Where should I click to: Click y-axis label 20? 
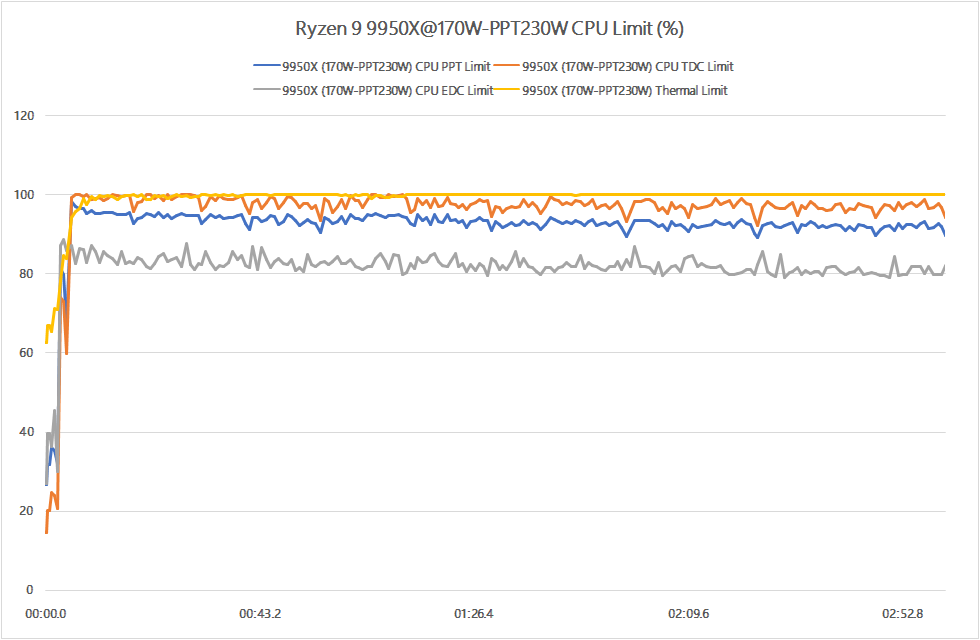click(26, 511)
